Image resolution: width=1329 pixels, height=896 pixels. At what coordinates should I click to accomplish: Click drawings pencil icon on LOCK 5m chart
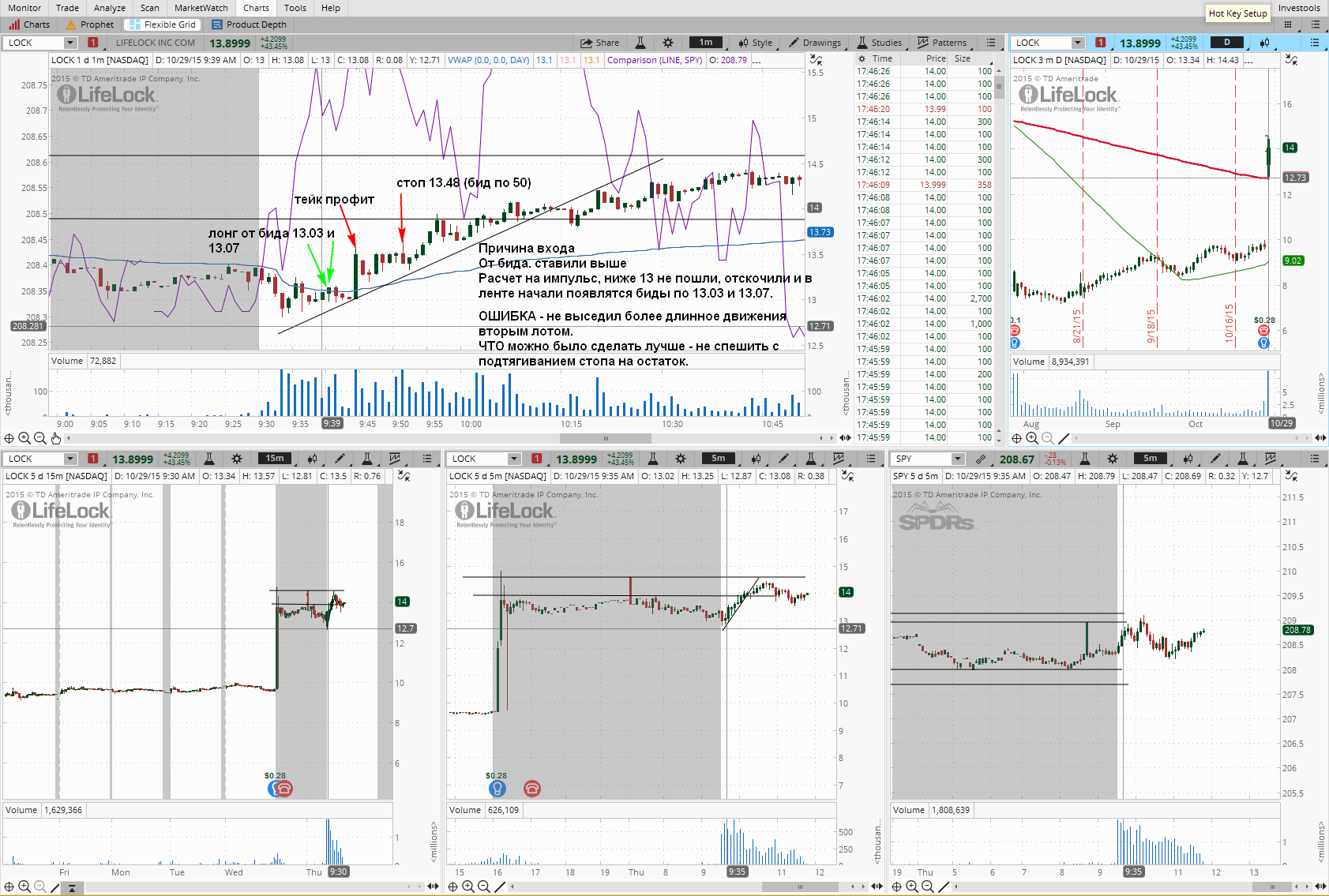(783, 459)
